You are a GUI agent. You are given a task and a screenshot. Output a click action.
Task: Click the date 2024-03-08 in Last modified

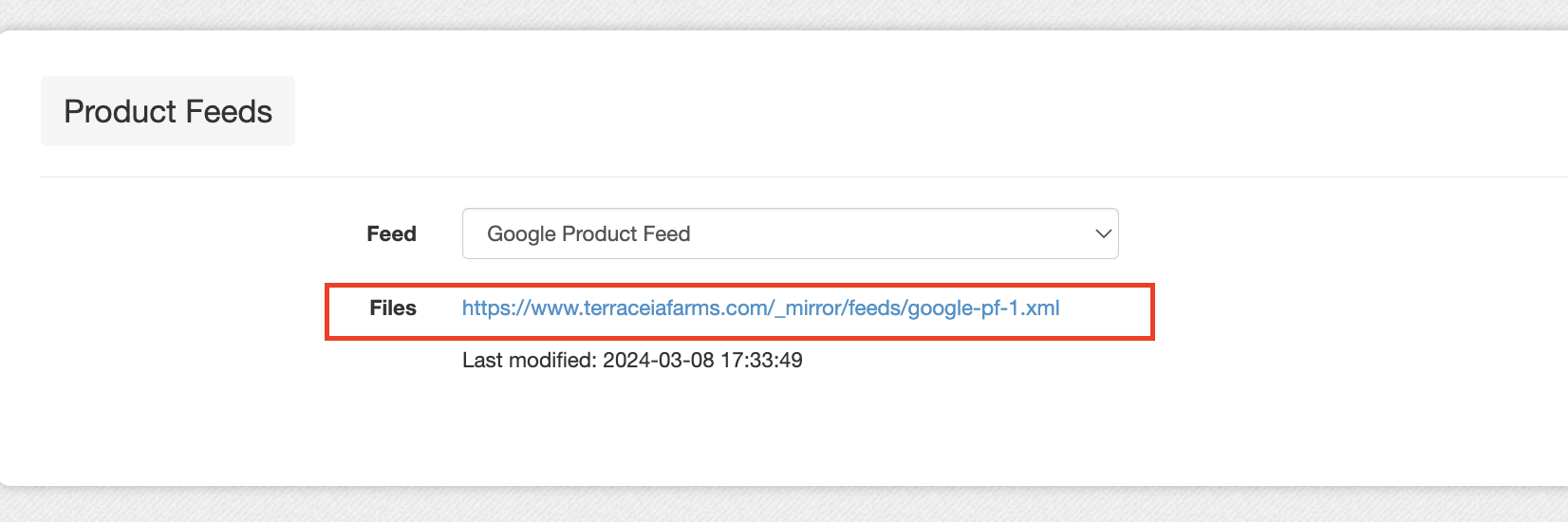pos(659,360)
